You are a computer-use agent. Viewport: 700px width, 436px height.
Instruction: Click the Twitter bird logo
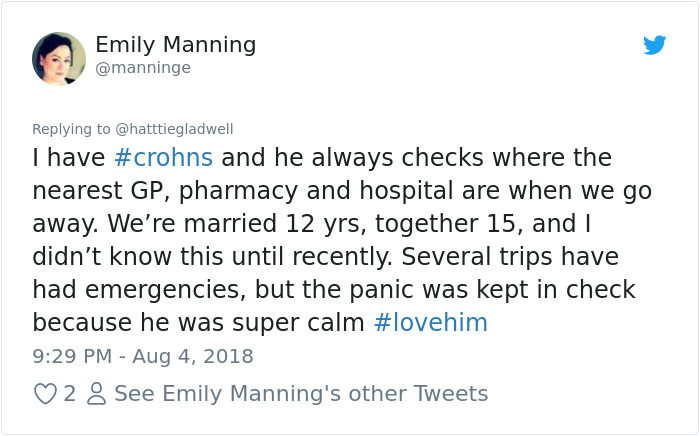tap(655, 45)
